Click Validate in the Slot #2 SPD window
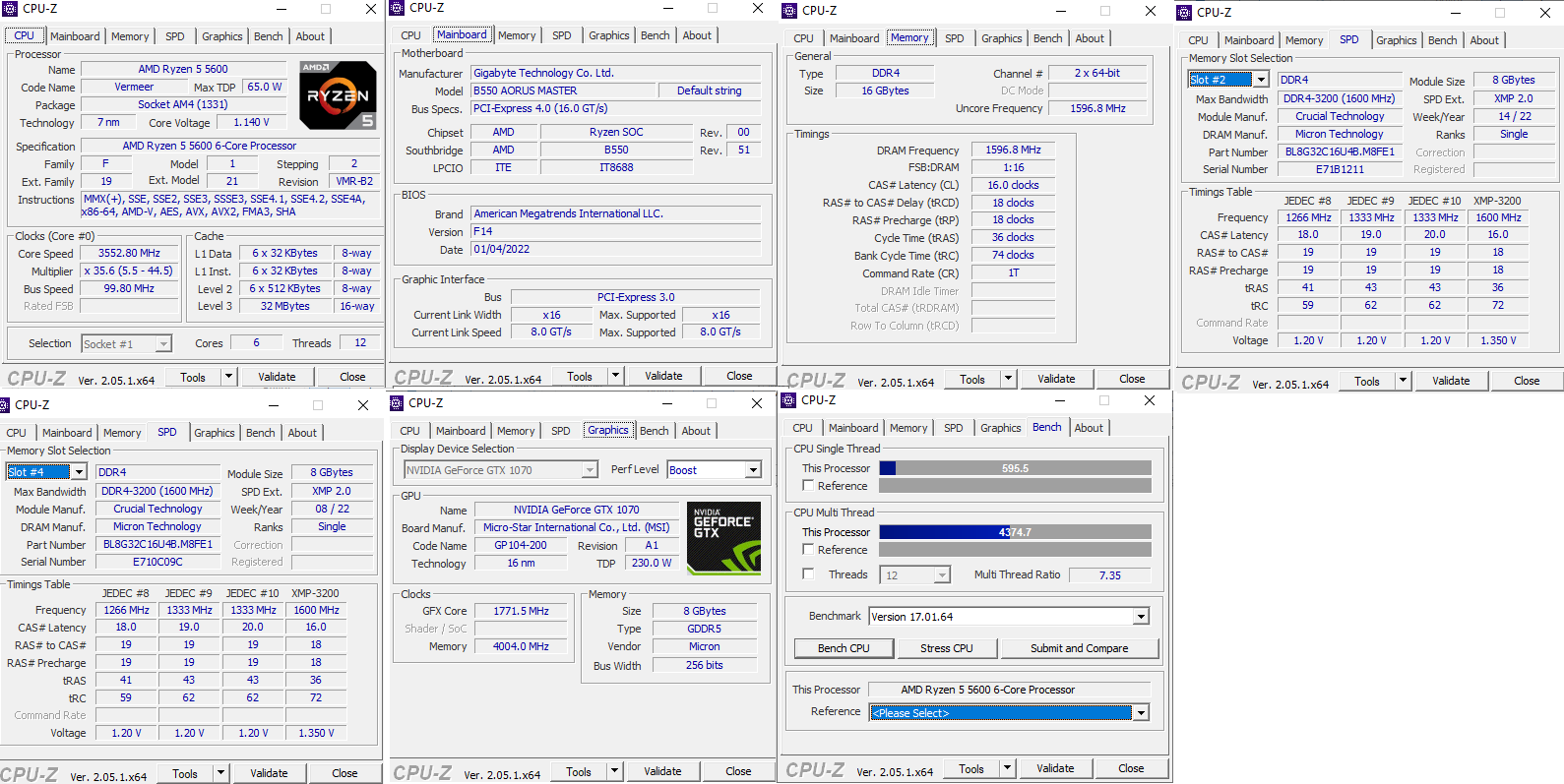Screen dimensions: 1564x784 click(x=1451, y=381)
